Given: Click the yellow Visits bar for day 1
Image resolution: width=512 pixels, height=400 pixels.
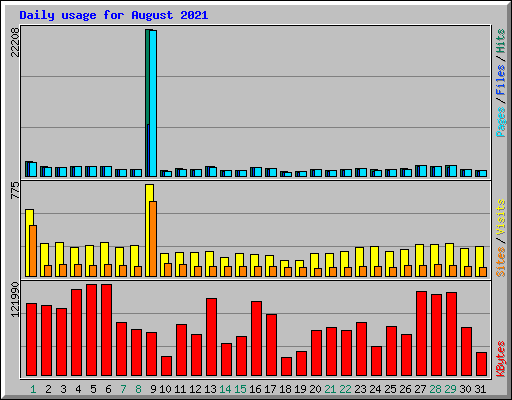Looking at the screenshot, I should [x=29, y=243].
